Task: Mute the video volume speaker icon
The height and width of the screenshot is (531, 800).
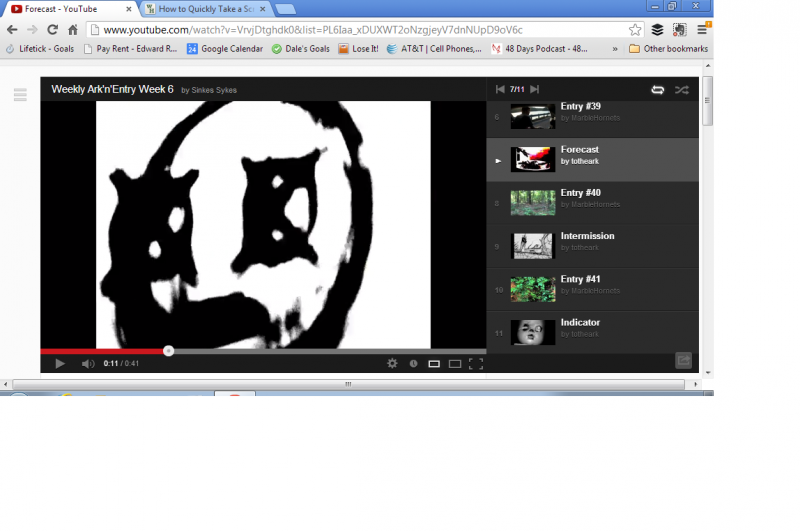Action: pyautogui.click(x=87, y=363)
